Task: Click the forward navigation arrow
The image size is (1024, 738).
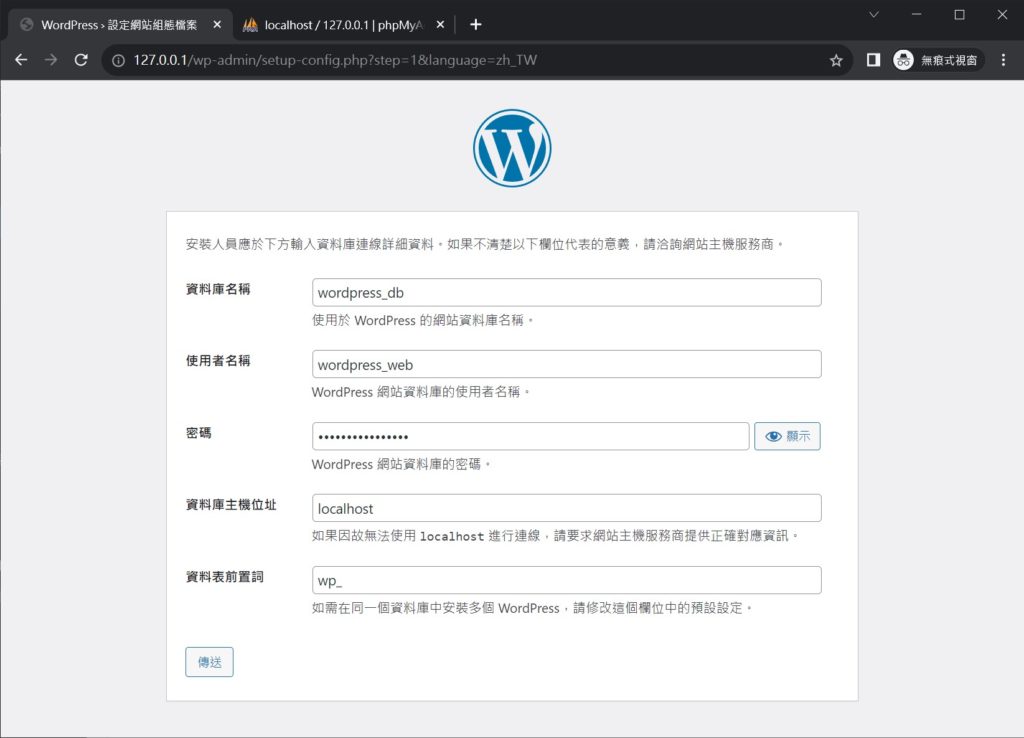Action: pos(51,60)
